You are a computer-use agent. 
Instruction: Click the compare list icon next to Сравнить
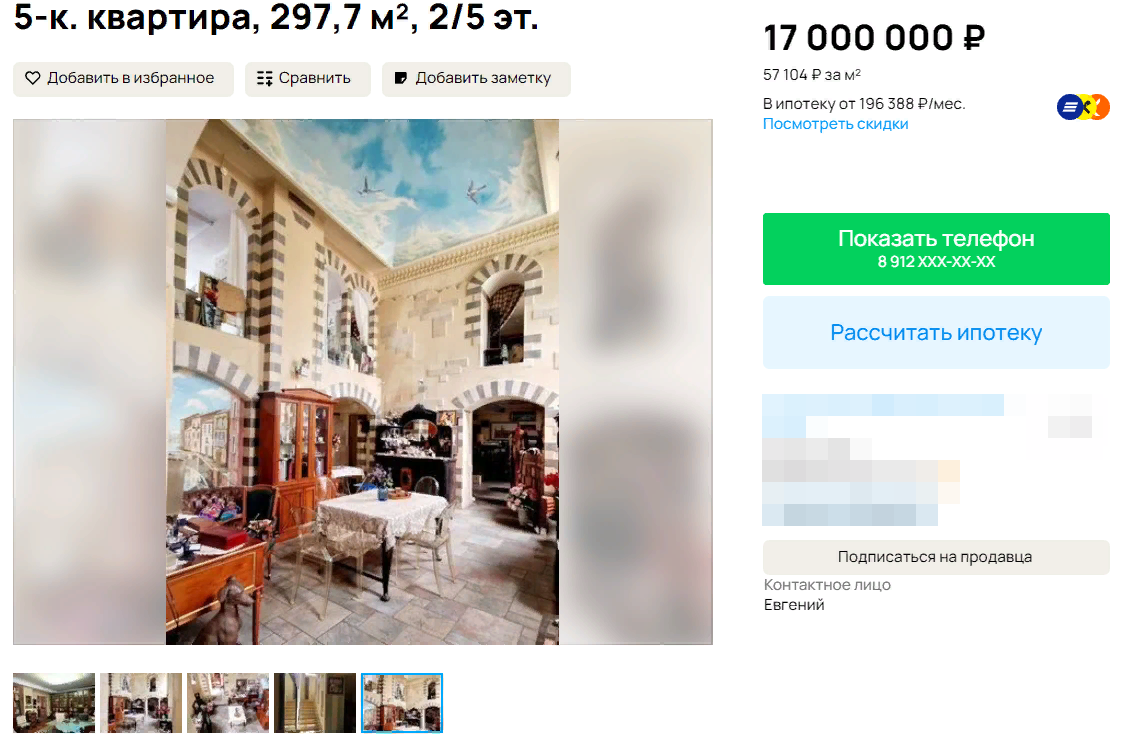coord(265,78)
